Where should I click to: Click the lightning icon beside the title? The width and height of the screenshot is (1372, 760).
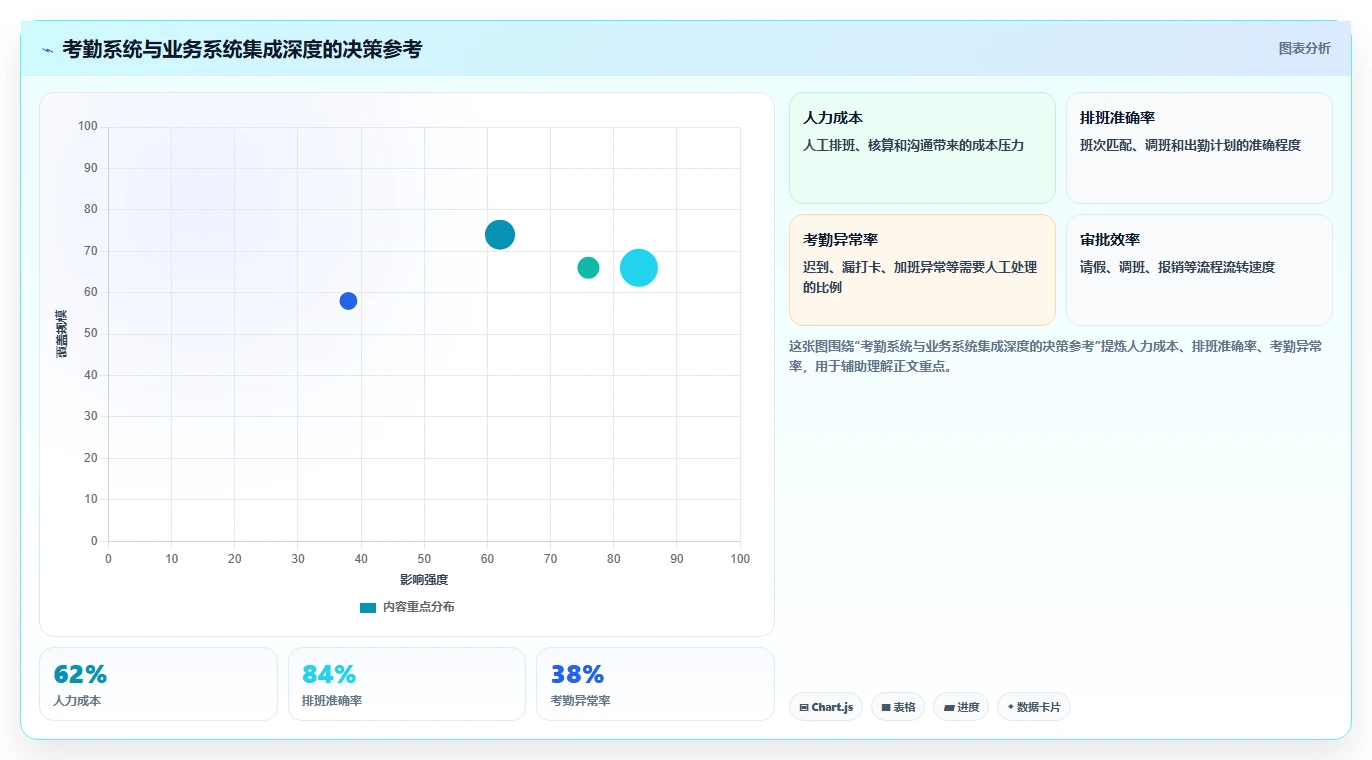pos(47,50)
